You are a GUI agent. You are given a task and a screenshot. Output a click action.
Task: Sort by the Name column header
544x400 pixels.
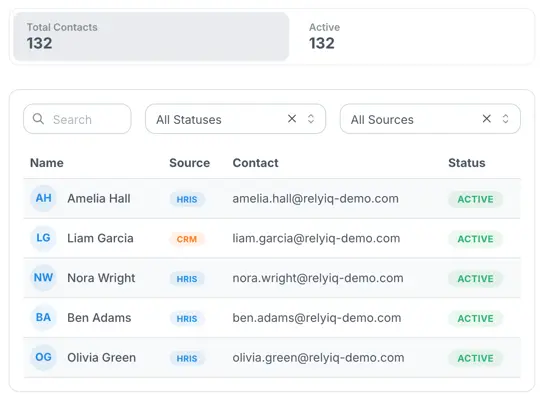[x=47, y=163]
